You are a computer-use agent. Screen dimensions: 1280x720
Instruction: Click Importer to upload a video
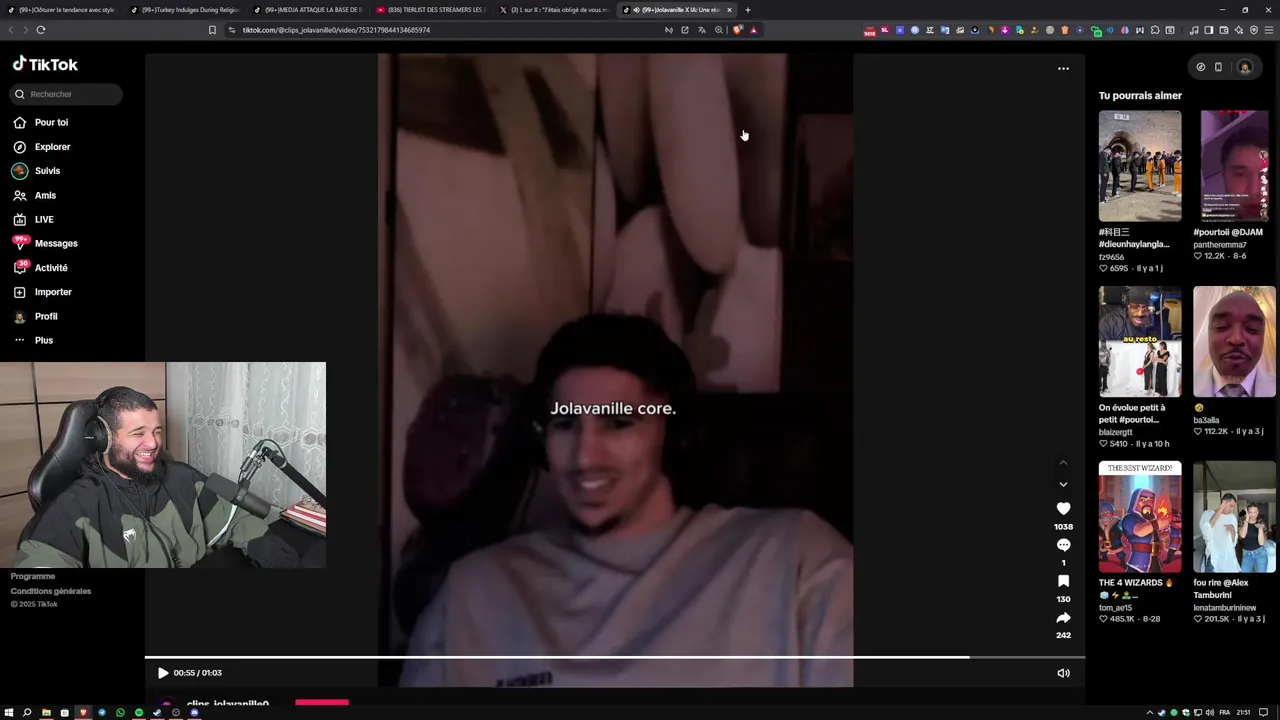tap(43, 292)
